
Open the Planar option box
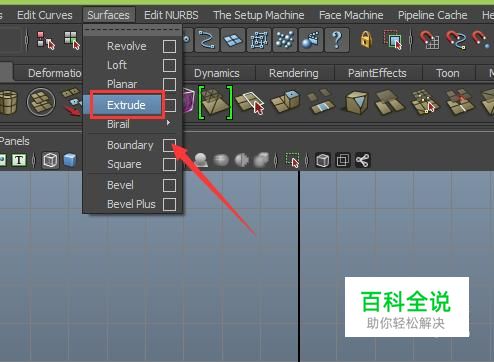169,84
